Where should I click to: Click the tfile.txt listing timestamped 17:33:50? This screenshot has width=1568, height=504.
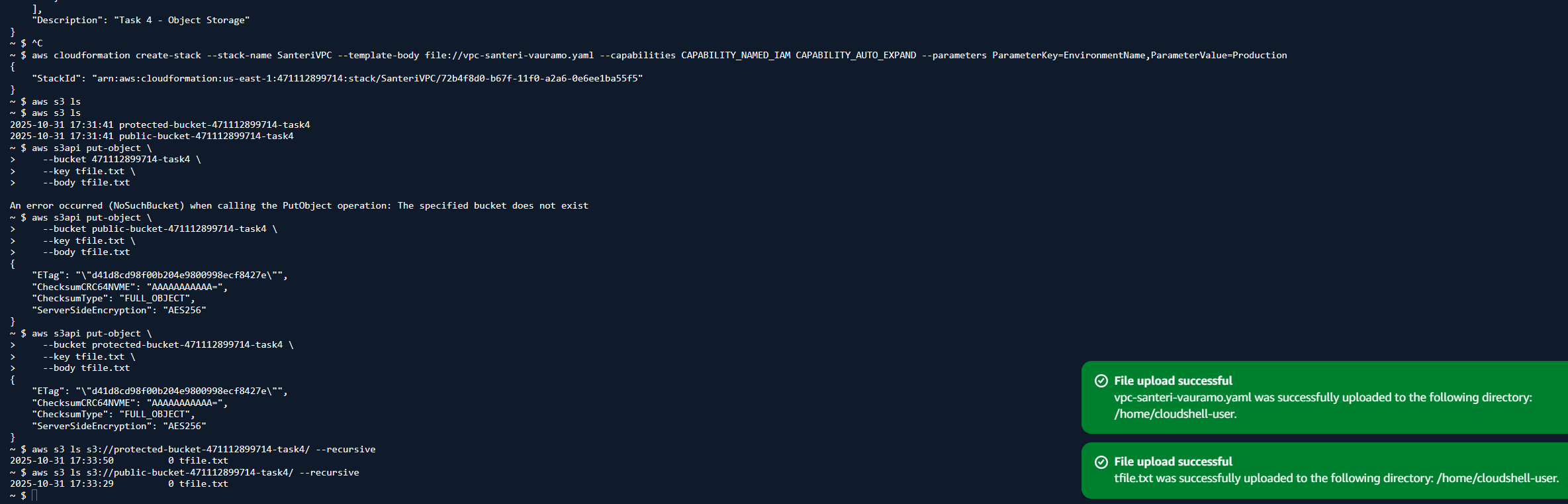(119, 461)
